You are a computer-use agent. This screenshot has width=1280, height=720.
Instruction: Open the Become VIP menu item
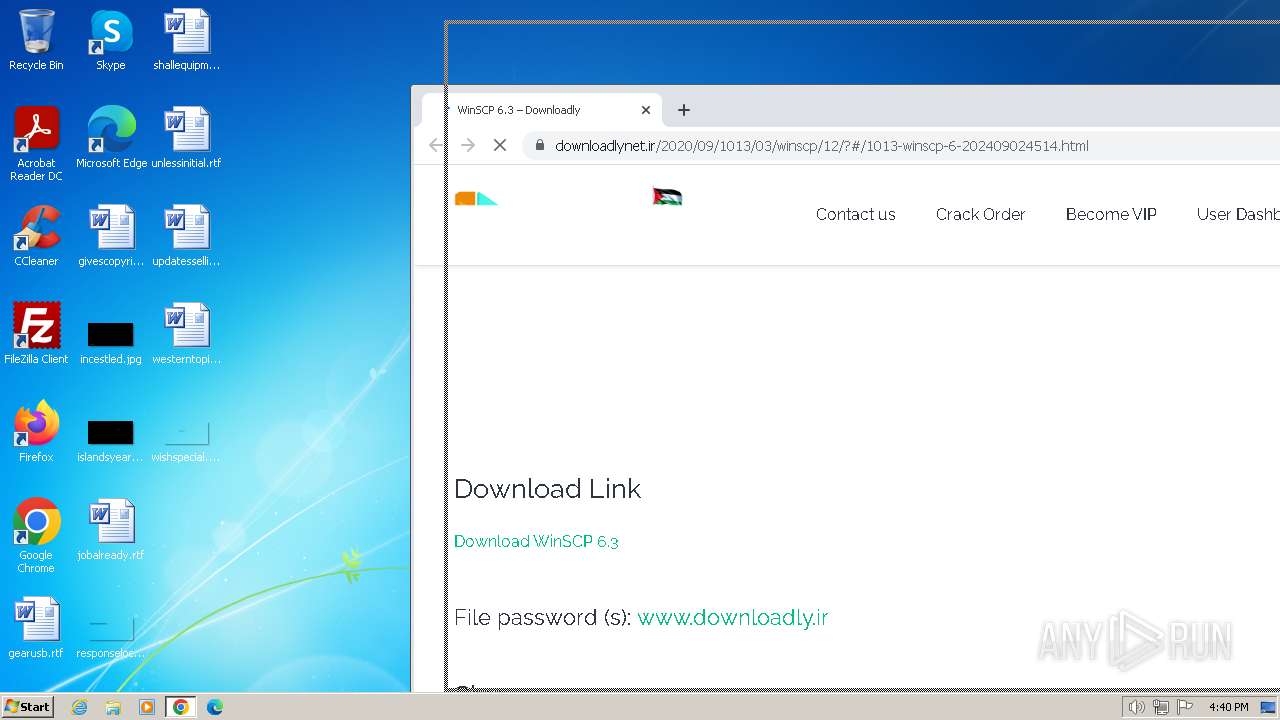click(x=1111, y=214)
